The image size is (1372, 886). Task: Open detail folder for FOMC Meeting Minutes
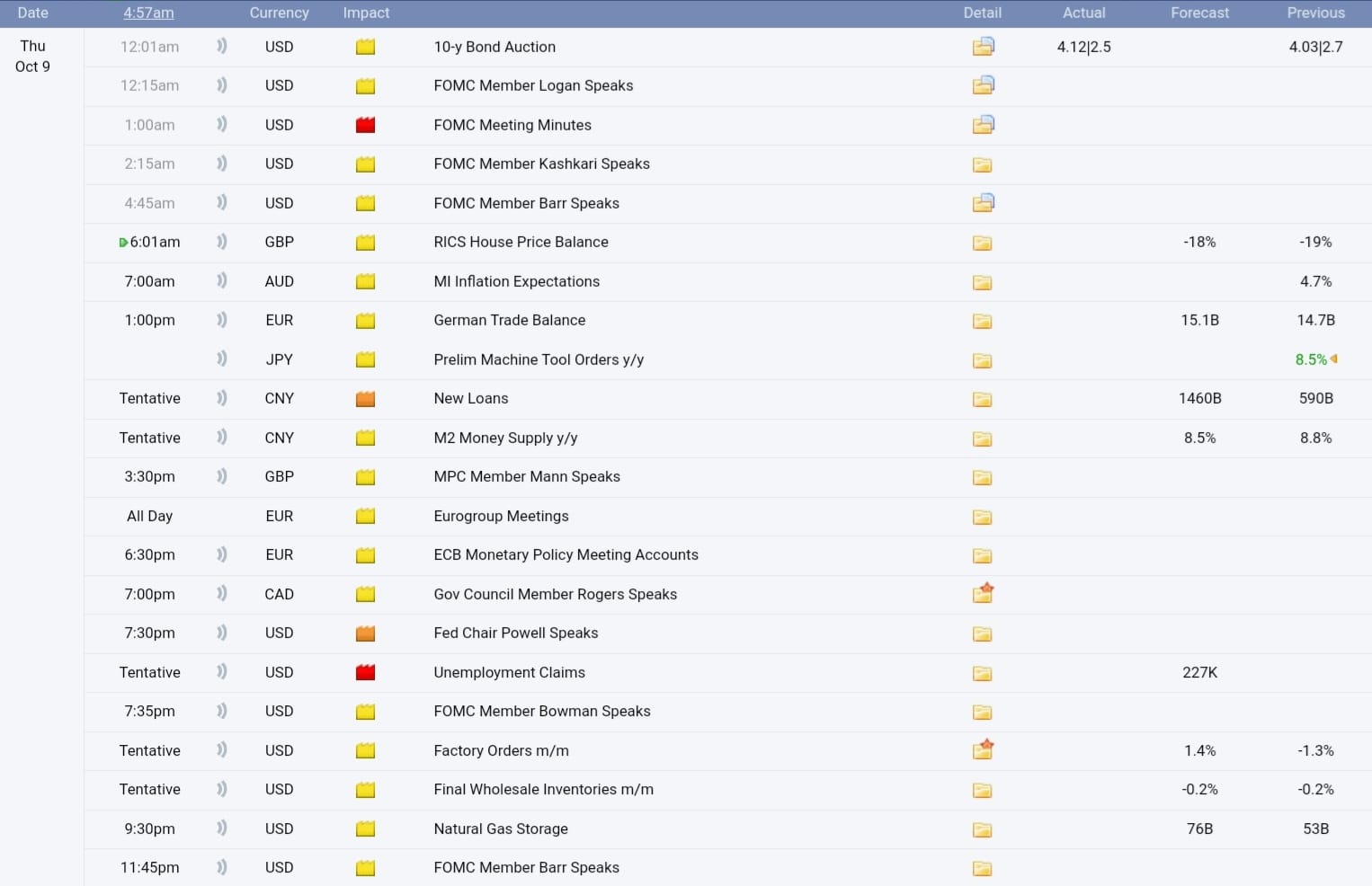pos(983,125)
